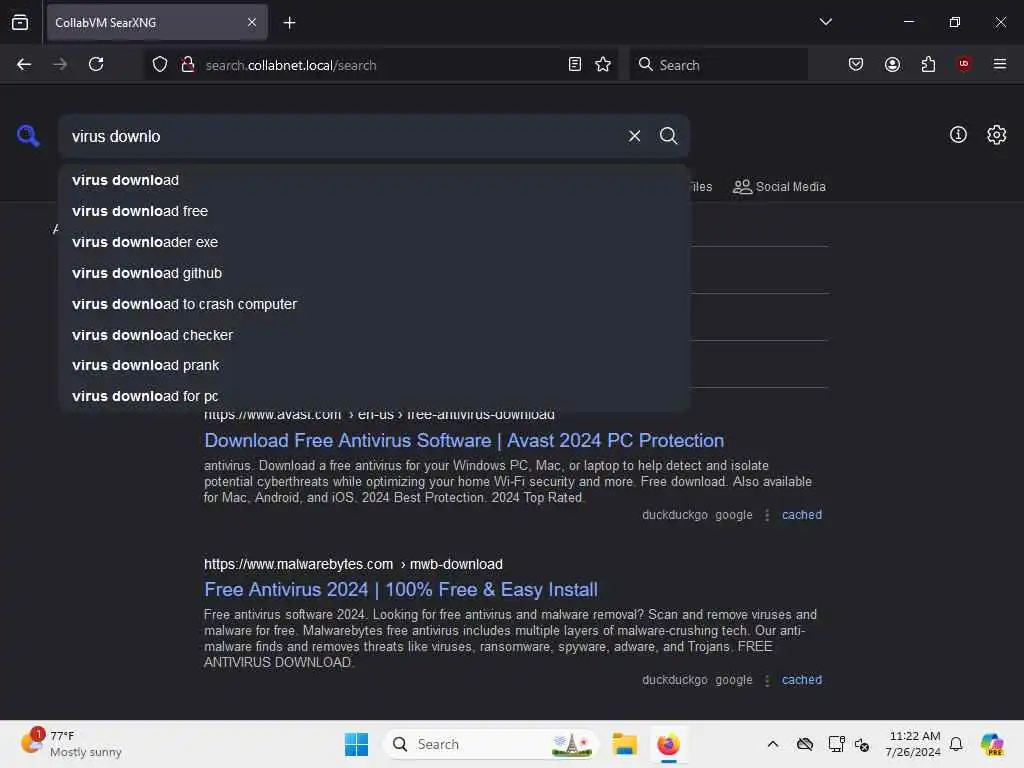This screenshot has width=1024, height=768.
Task: Open the clock showing 11:22 AM
Action: click(913, 744)
